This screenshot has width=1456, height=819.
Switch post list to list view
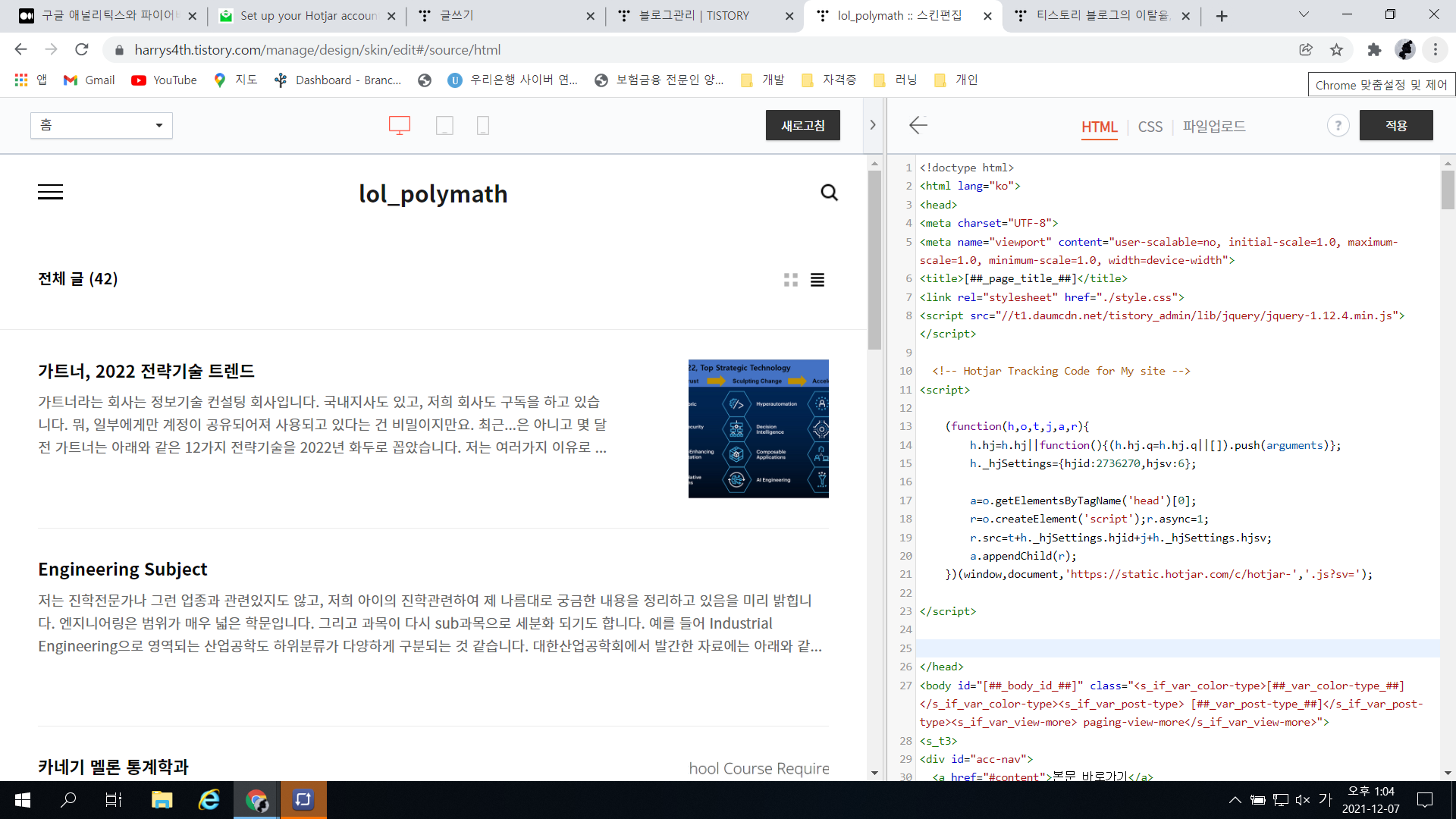point(817,280)
